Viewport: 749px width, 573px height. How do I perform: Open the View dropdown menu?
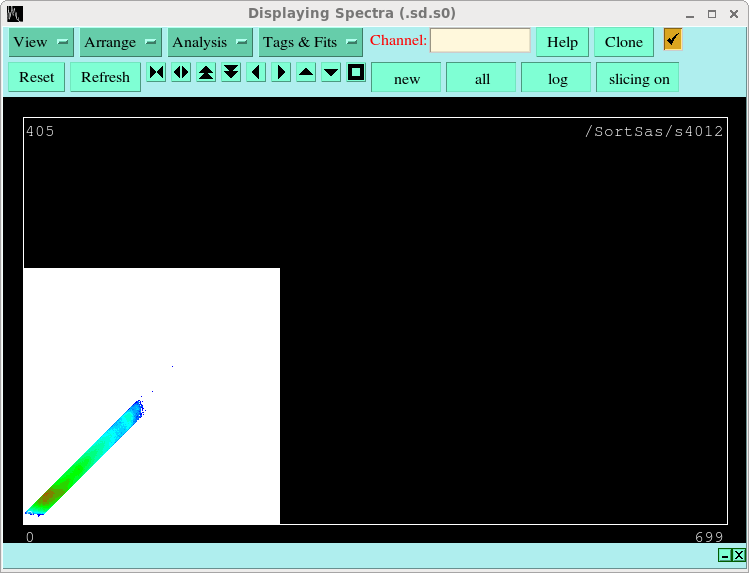41,42
